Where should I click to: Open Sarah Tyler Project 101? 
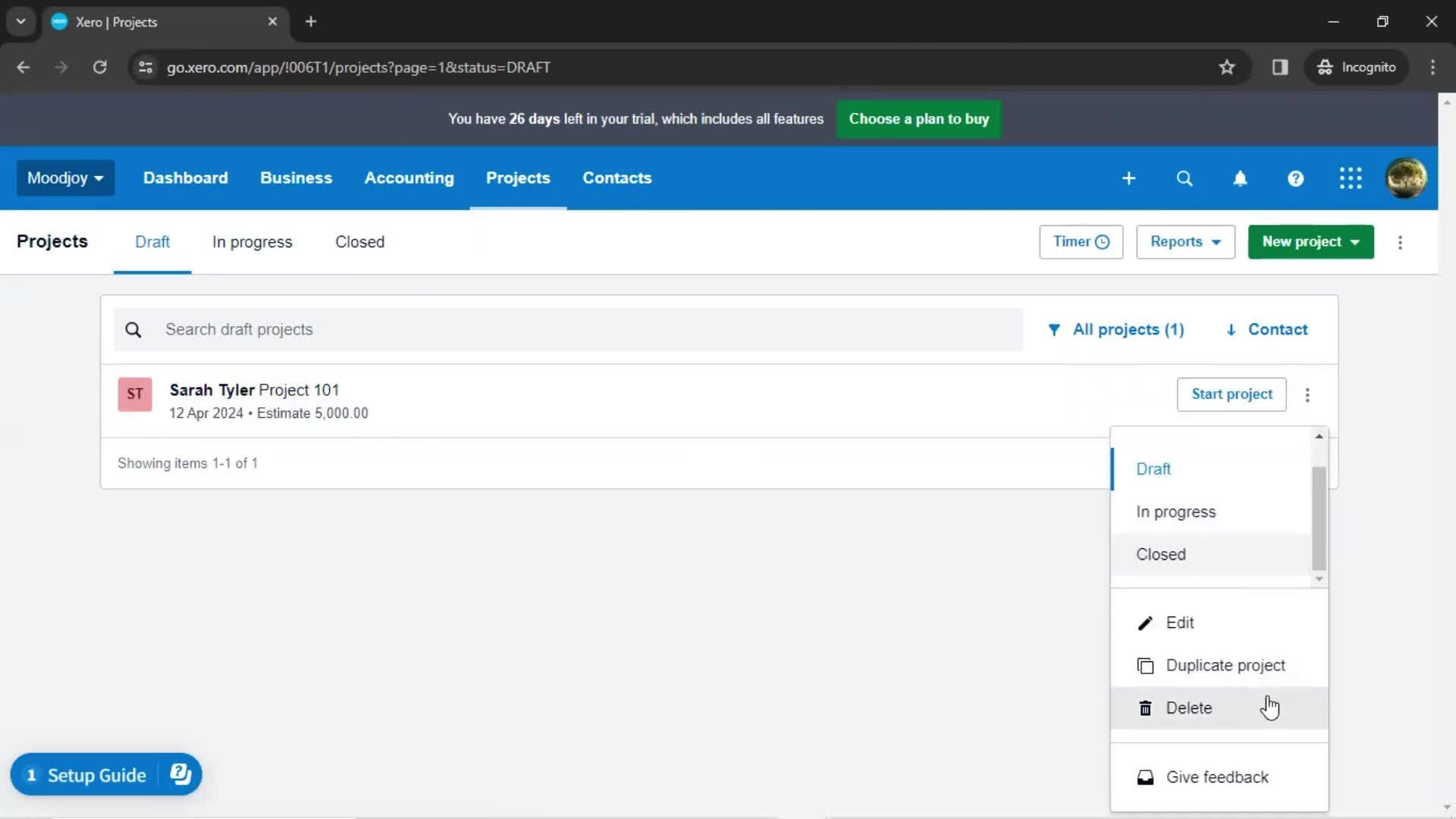254,391
